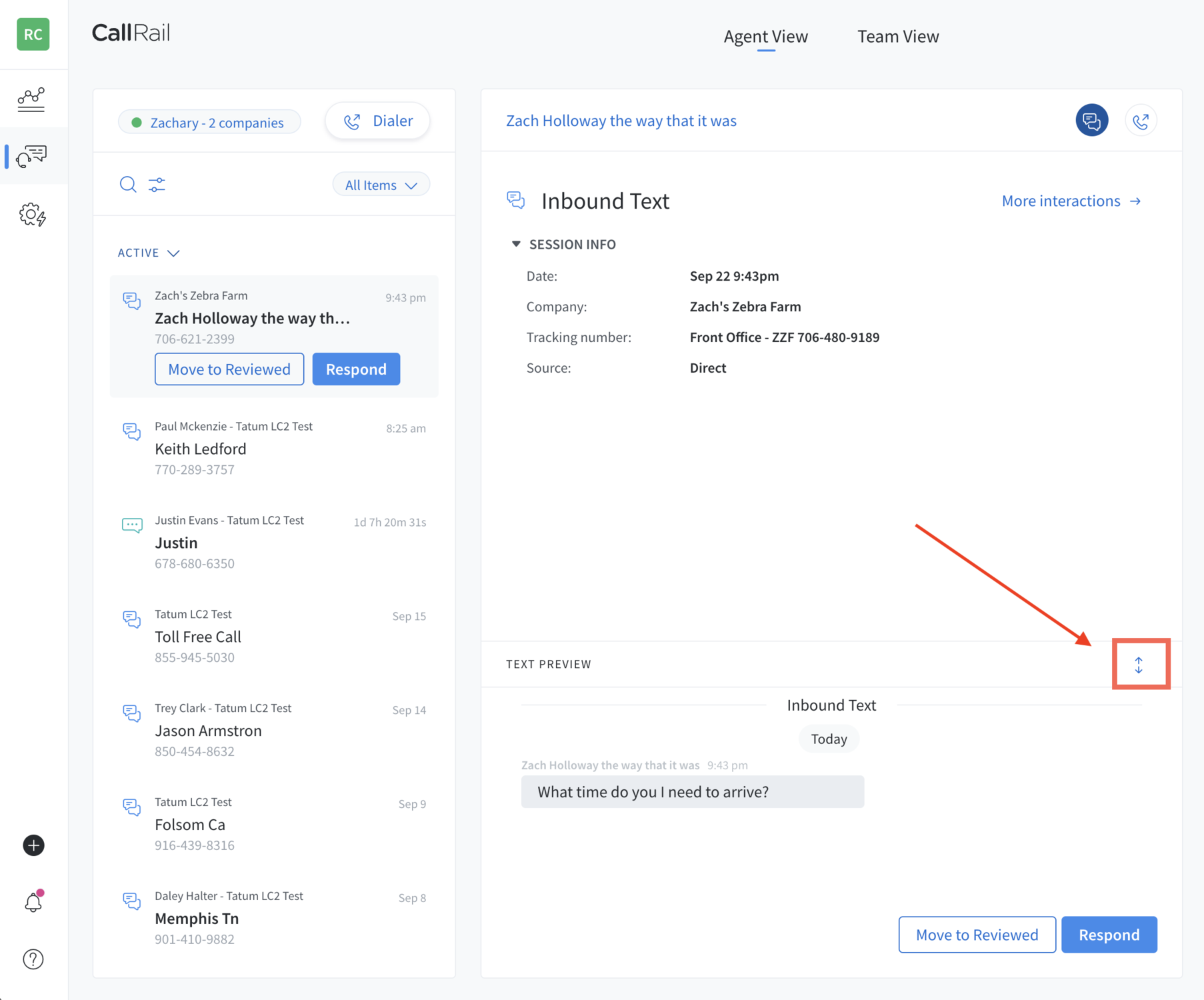Click the message 'What time do you I need to arrive?'

693,791
